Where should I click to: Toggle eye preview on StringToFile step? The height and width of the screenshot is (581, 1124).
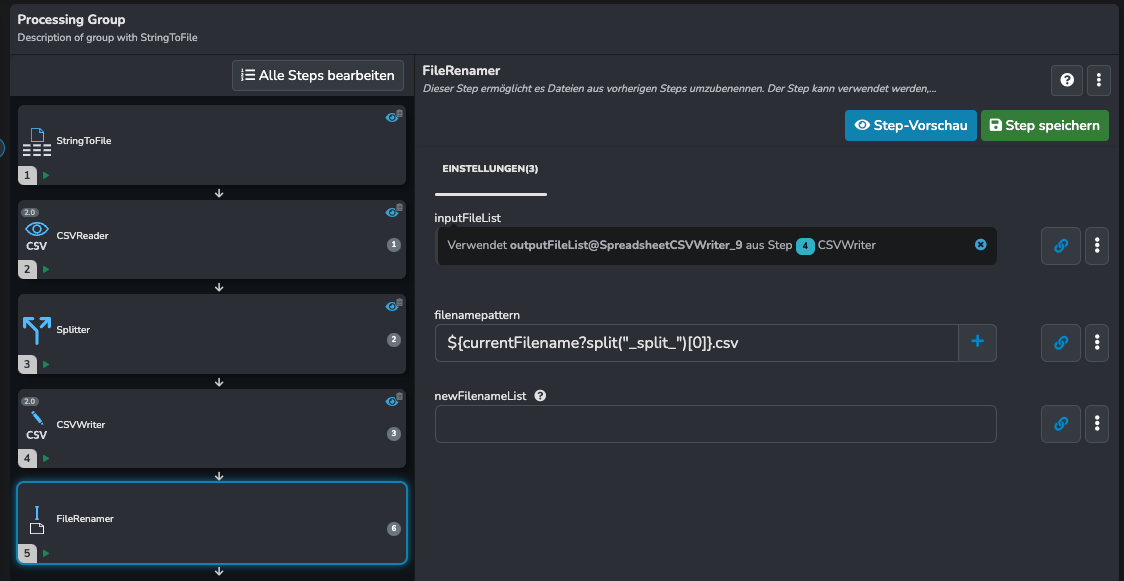tap(391, 117)
